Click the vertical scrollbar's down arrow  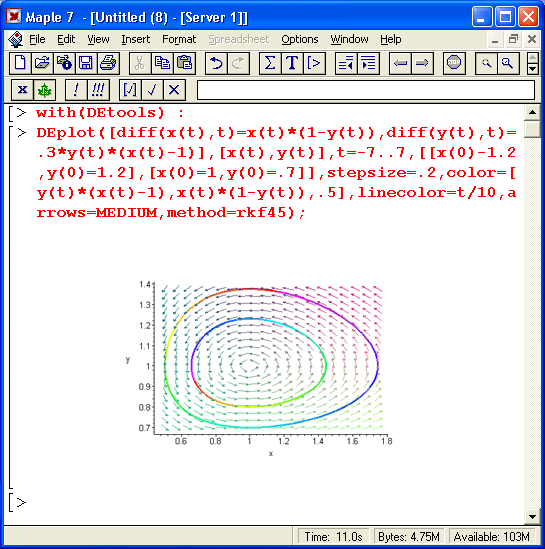532,516
